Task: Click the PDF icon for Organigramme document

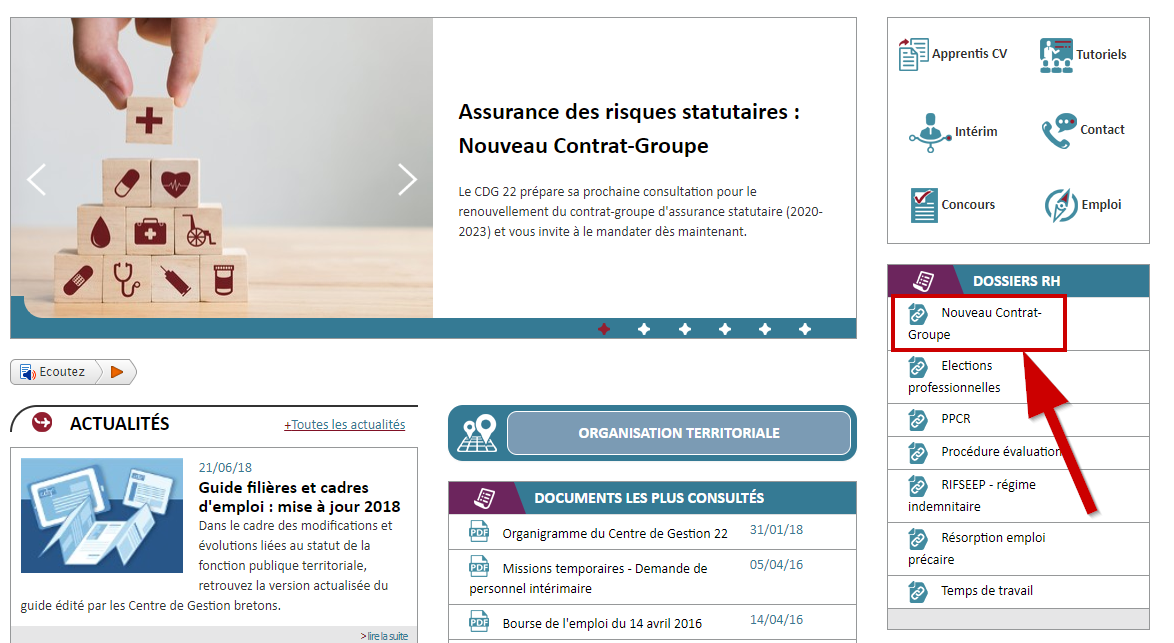Action: click(x=479, y=532)
